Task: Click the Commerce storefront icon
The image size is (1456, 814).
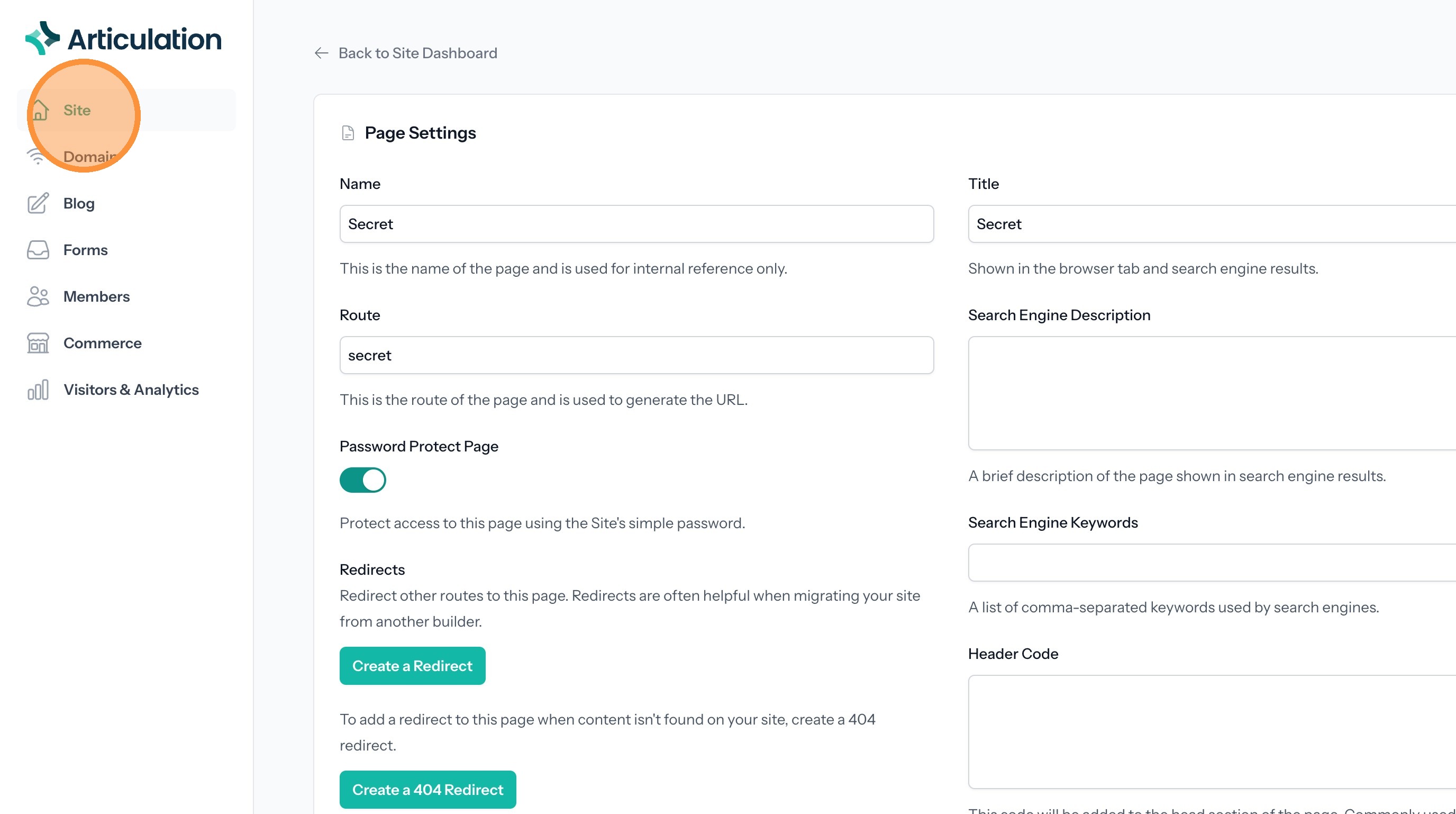Action: [x=38, y=343]
